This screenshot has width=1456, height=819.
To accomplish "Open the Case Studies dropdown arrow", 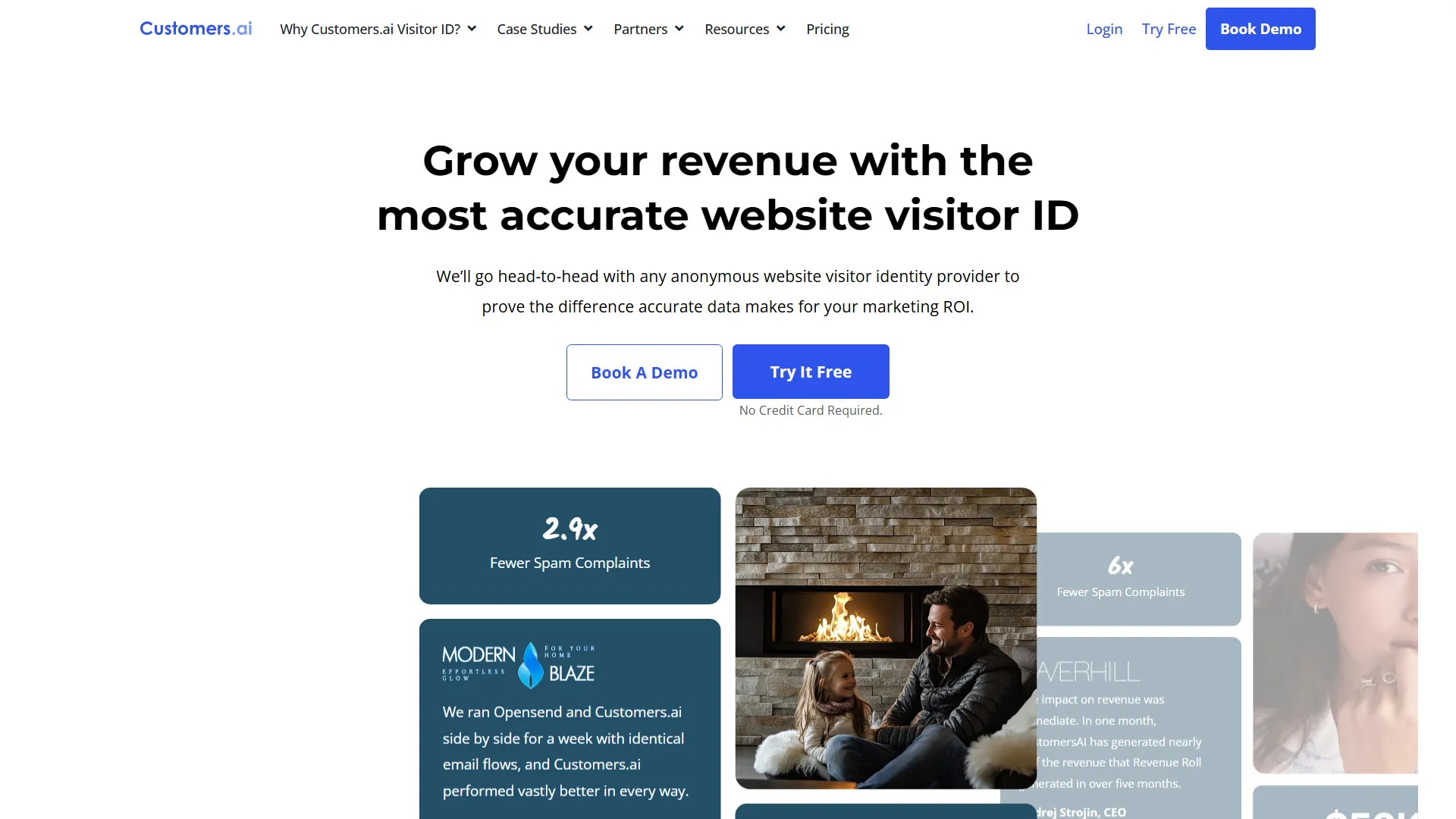I will point(588,29).
